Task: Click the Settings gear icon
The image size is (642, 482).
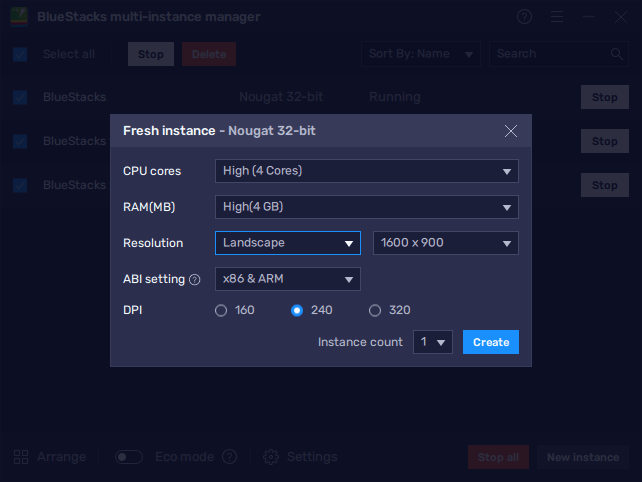Action: tap(271, 457)
